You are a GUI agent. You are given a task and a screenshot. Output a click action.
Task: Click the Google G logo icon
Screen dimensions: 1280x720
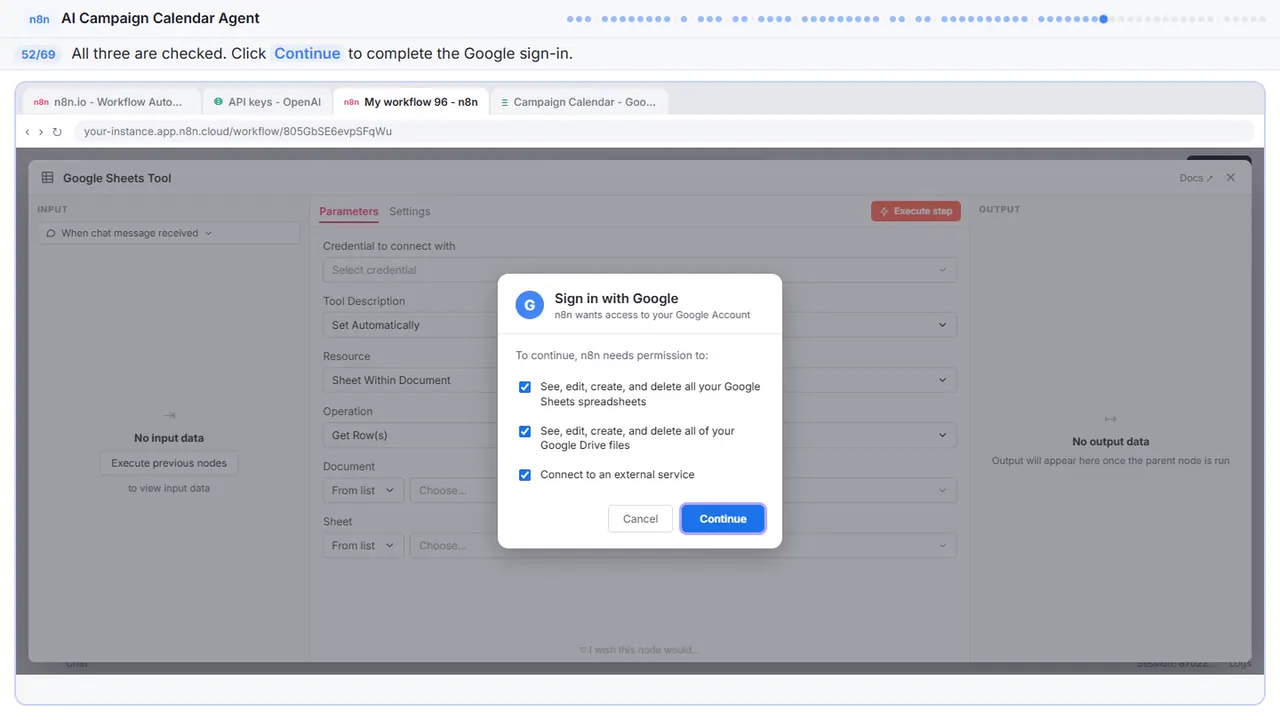[530, 305]
